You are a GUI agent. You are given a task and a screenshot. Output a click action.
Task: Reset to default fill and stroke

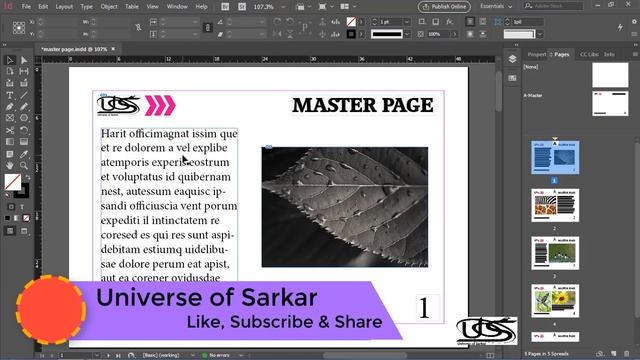coord(7,196)
